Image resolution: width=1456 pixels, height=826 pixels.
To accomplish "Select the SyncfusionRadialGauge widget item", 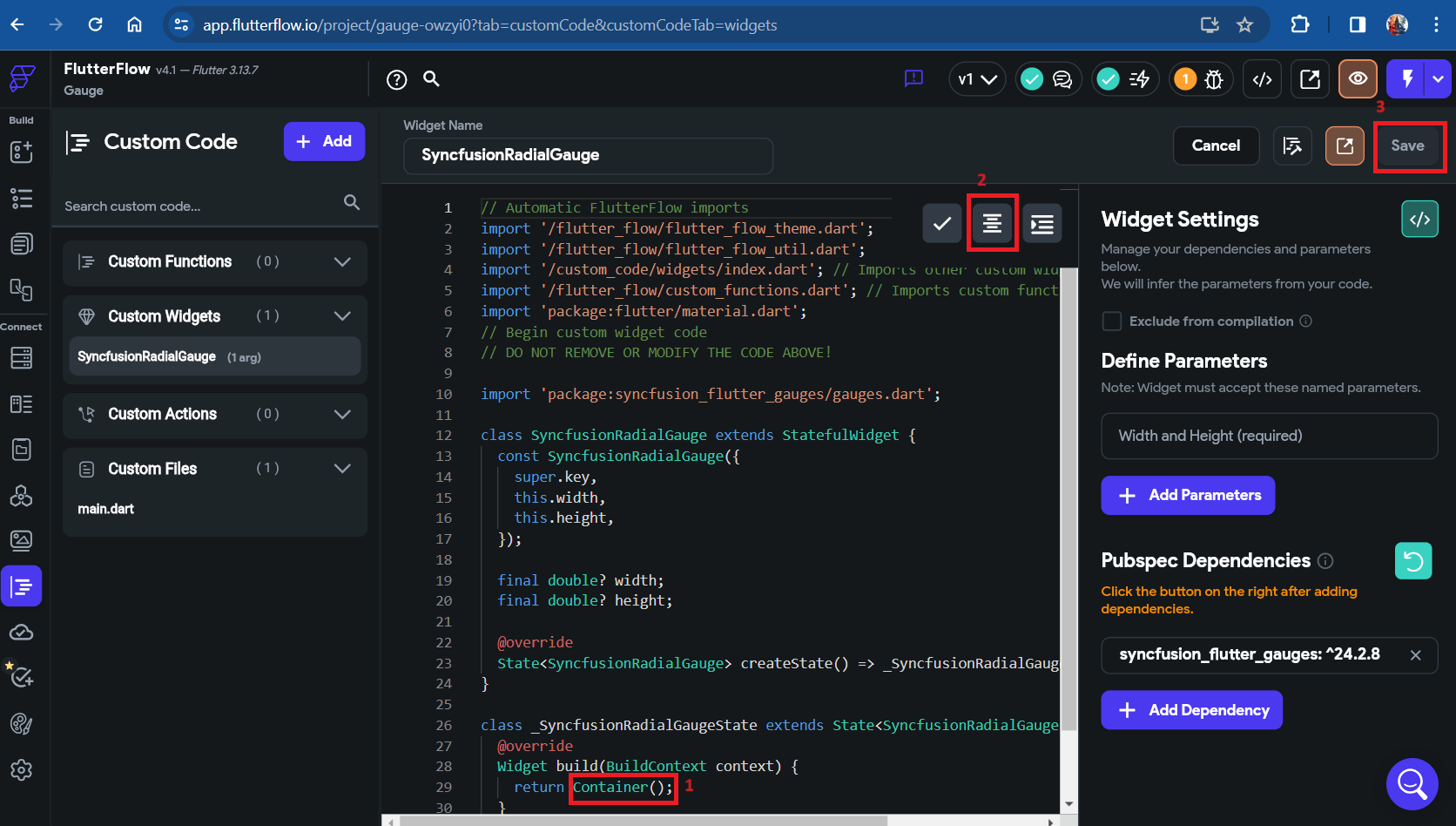I will pos(215,356).
